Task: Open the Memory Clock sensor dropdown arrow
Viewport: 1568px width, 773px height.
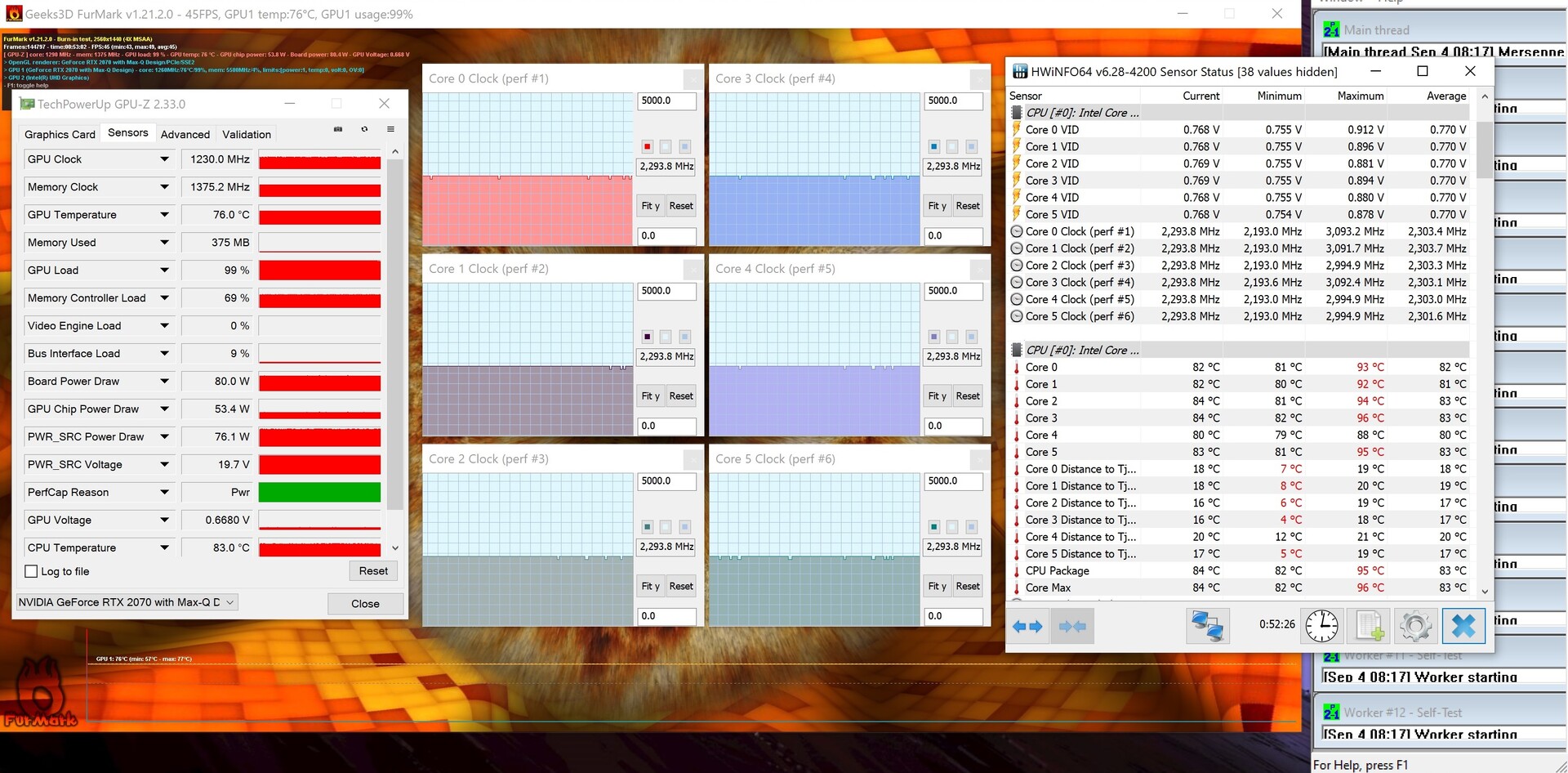Action: coord(164,187)
